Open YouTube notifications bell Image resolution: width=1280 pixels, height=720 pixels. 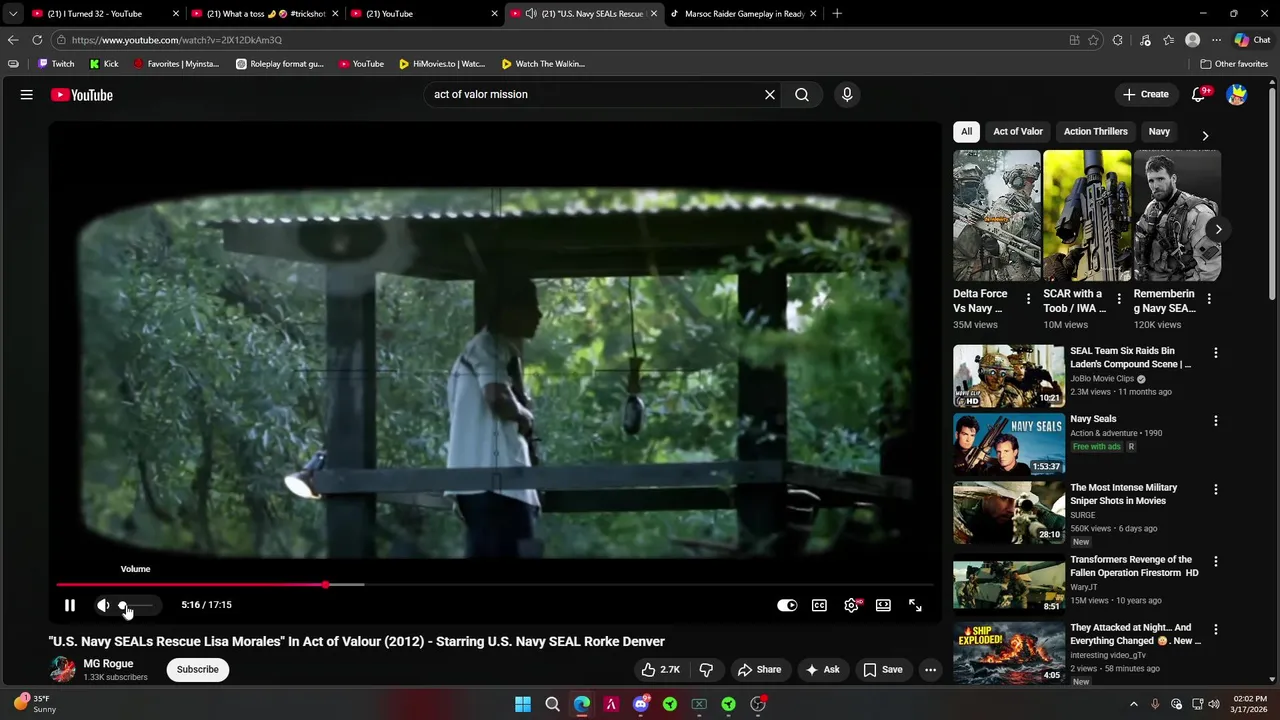point(1198,94)
